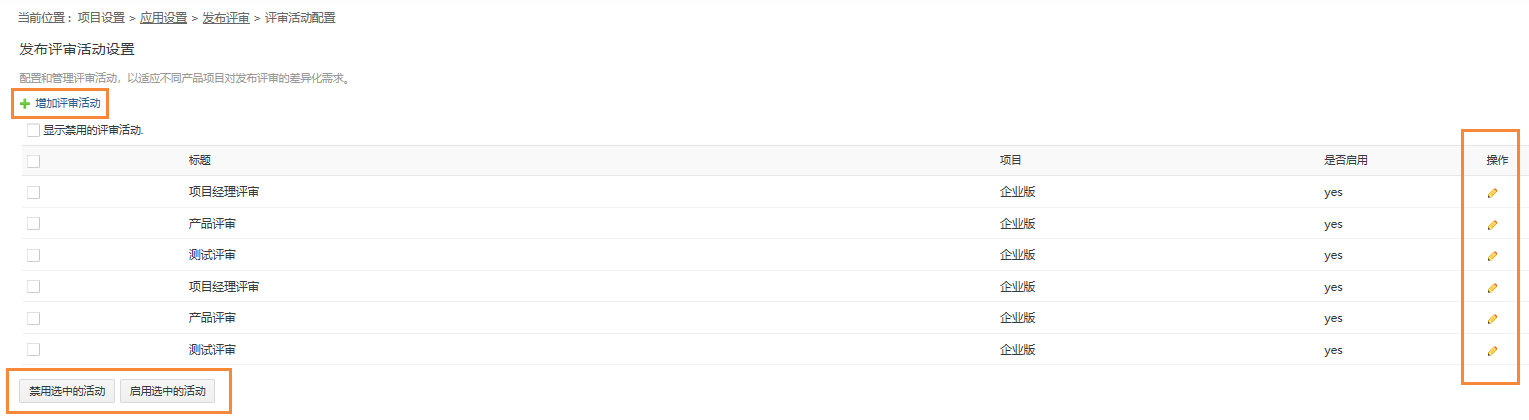
Task: Edit the first 项目经理评审 row via pencil icon
Action: pyautogui.click(x=1492, y=192)
